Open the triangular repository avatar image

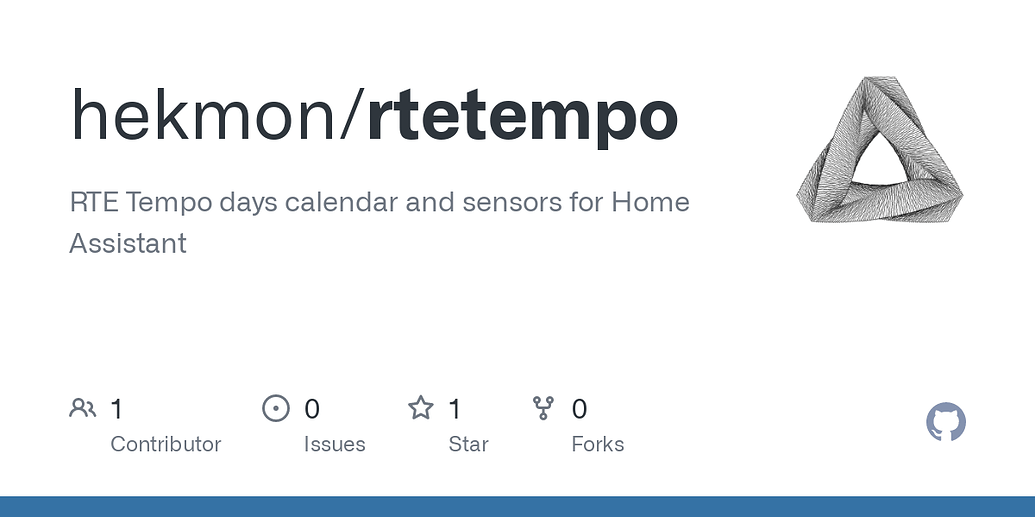pyautogui.click(x=879, y=150)
